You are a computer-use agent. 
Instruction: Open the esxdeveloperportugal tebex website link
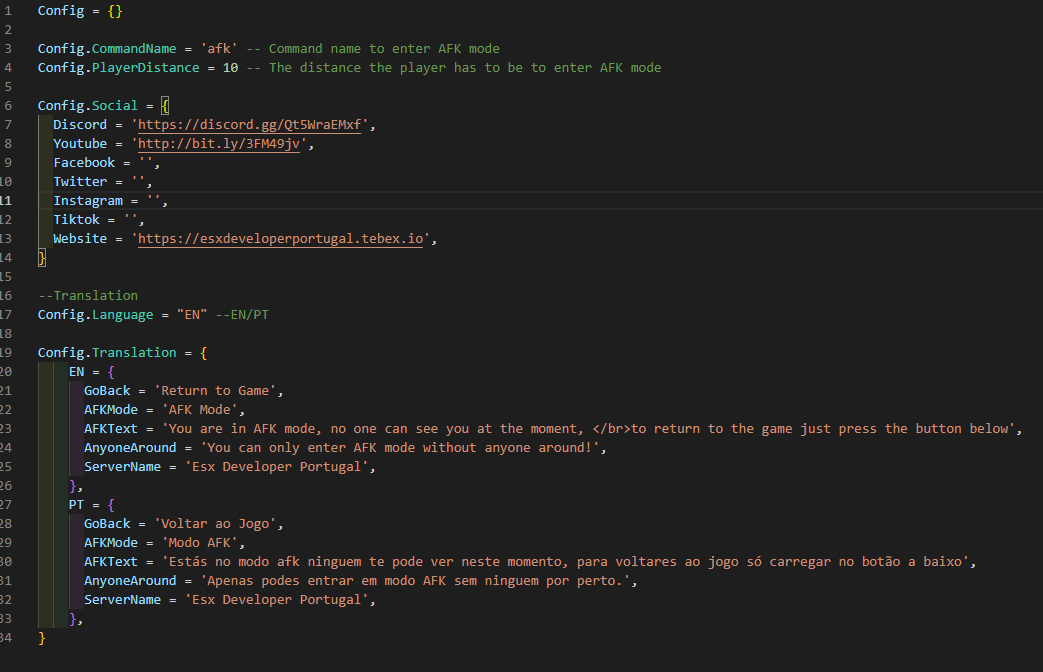coord(284,239)
